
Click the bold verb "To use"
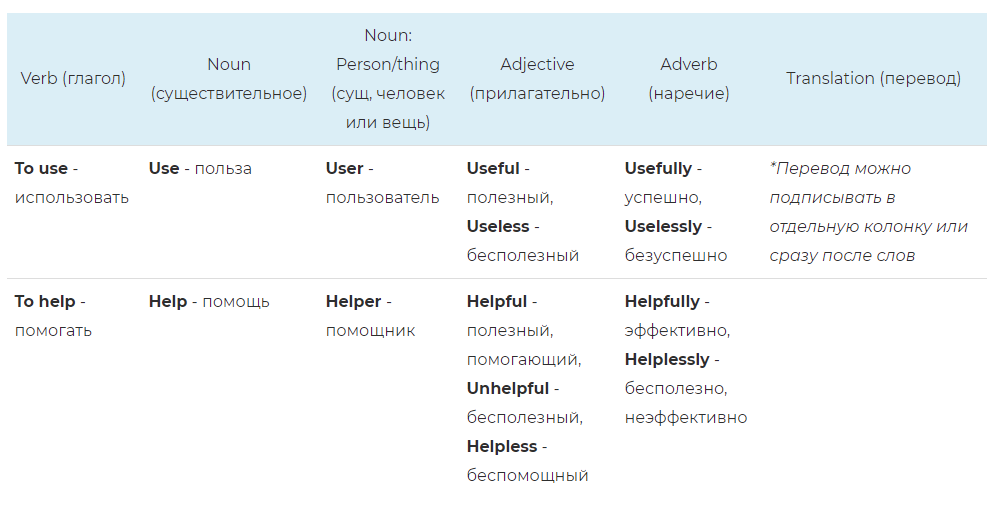pos(41,168)
